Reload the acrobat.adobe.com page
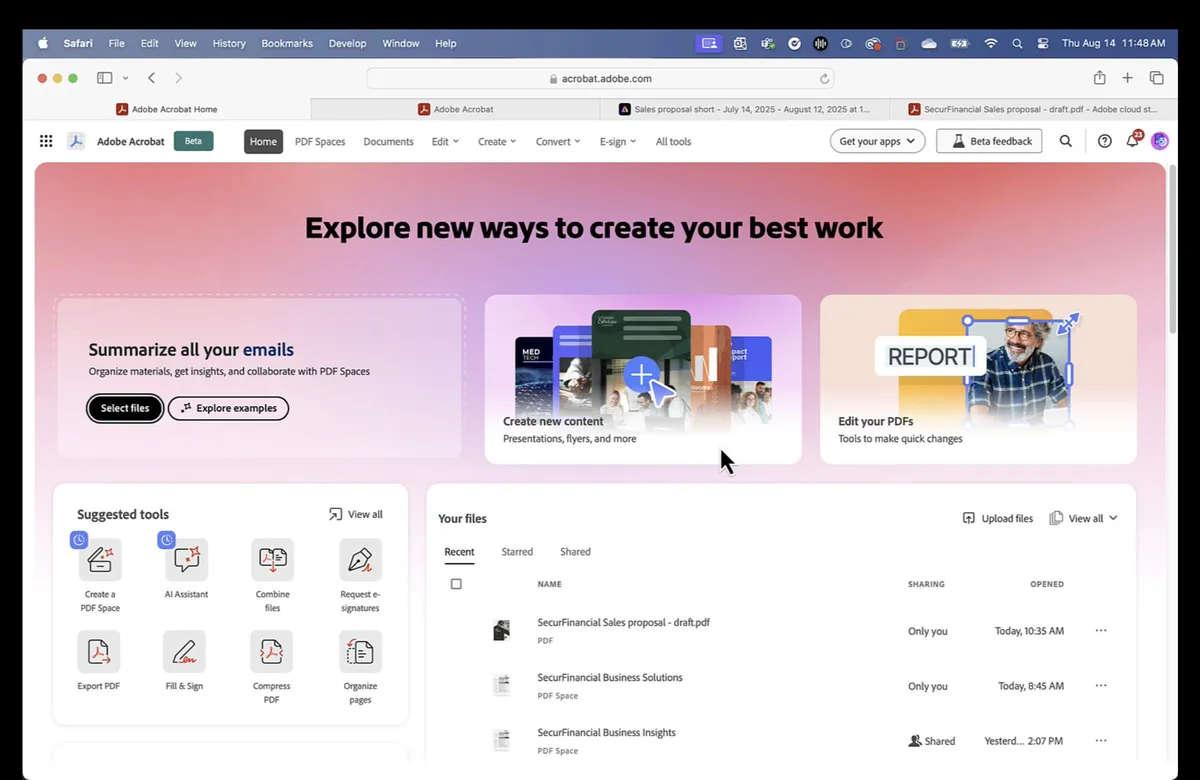The width and height of the screenshot is (1200, 780). click(824, 78)
